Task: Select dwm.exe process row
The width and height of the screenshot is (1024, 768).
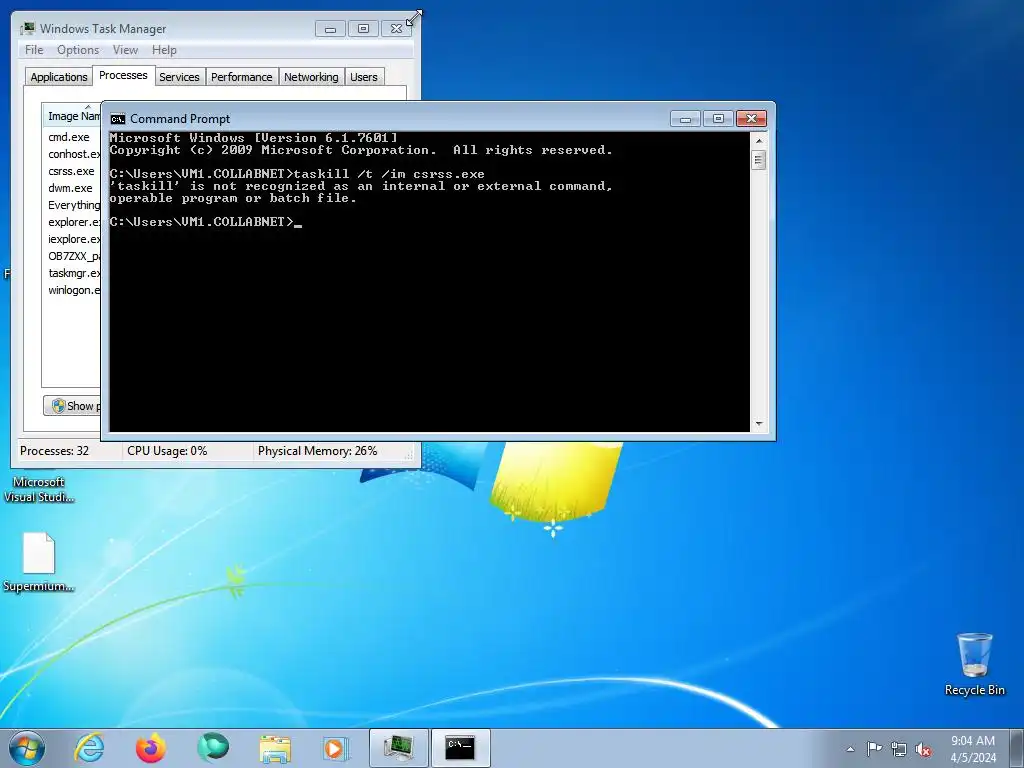Action: (72, 188)
